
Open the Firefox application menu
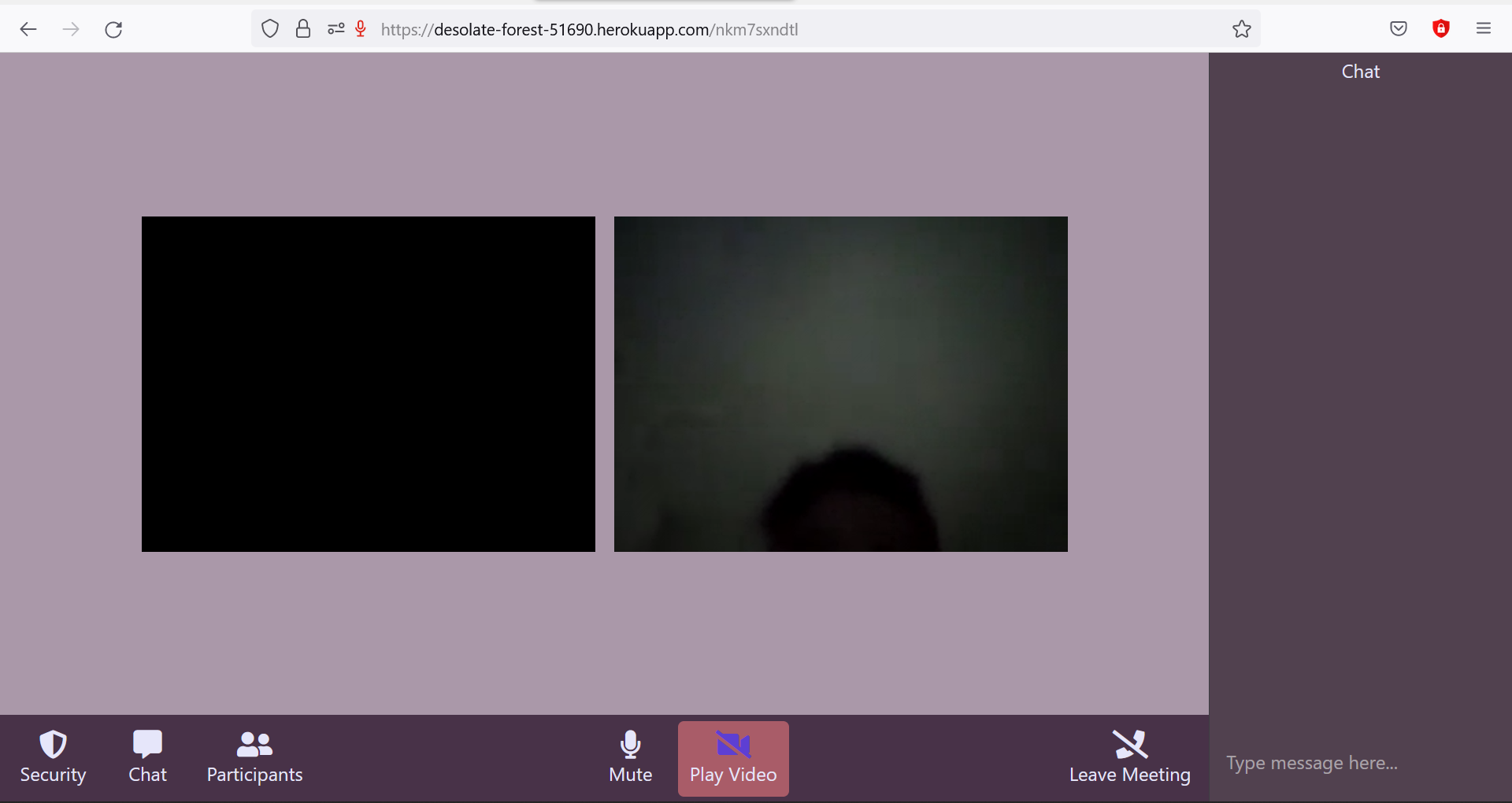coord(1484,29)
